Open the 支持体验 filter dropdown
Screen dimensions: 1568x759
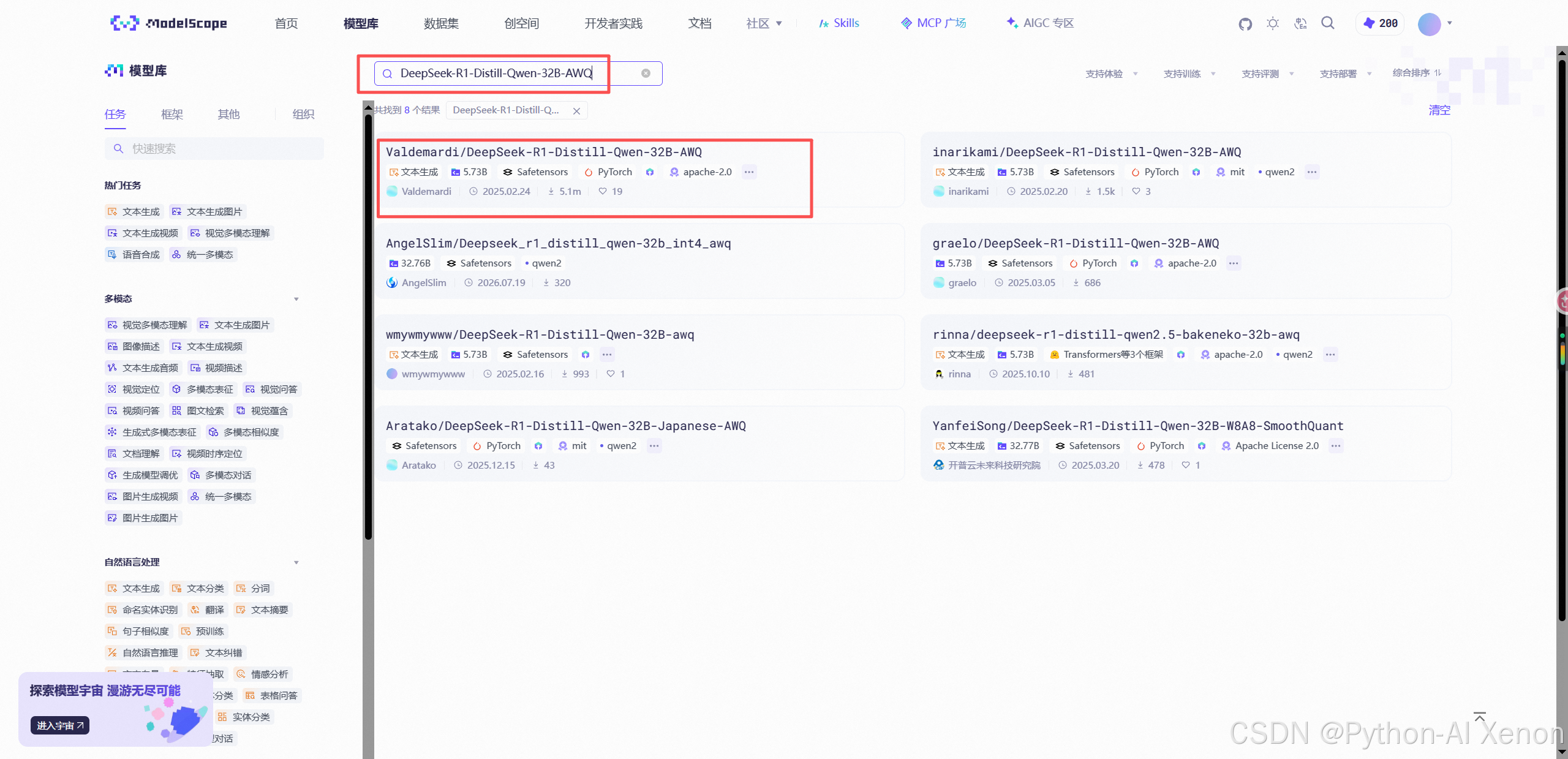(1112, 74)
